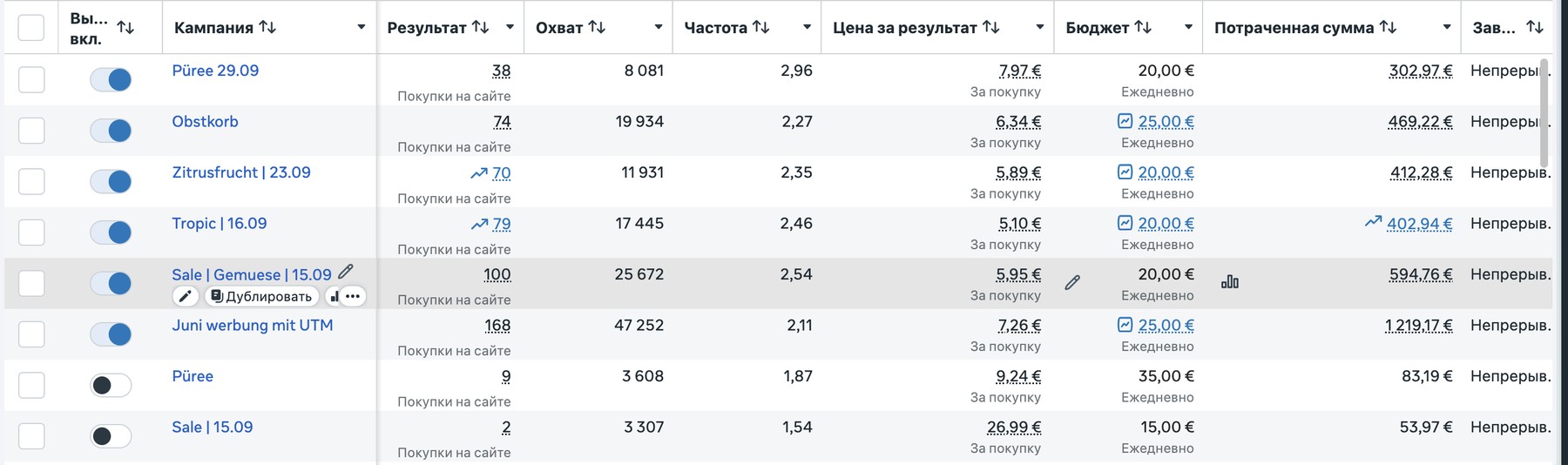The height and width of the screenshot is (465, 1568).
Task: Open the Juni werbung mit UTM campaign link
Action: 253,325
